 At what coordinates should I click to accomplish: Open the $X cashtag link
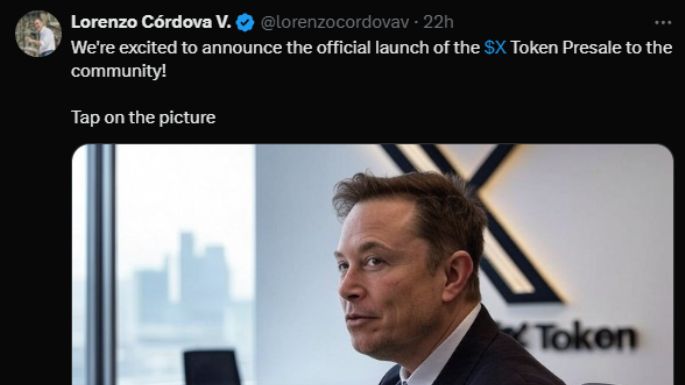pyautogui.click(x=495, y=47)
